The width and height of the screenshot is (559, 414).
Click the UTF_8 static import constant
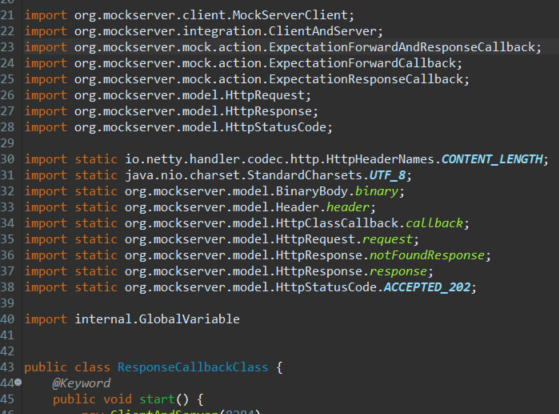coord(388,175)
